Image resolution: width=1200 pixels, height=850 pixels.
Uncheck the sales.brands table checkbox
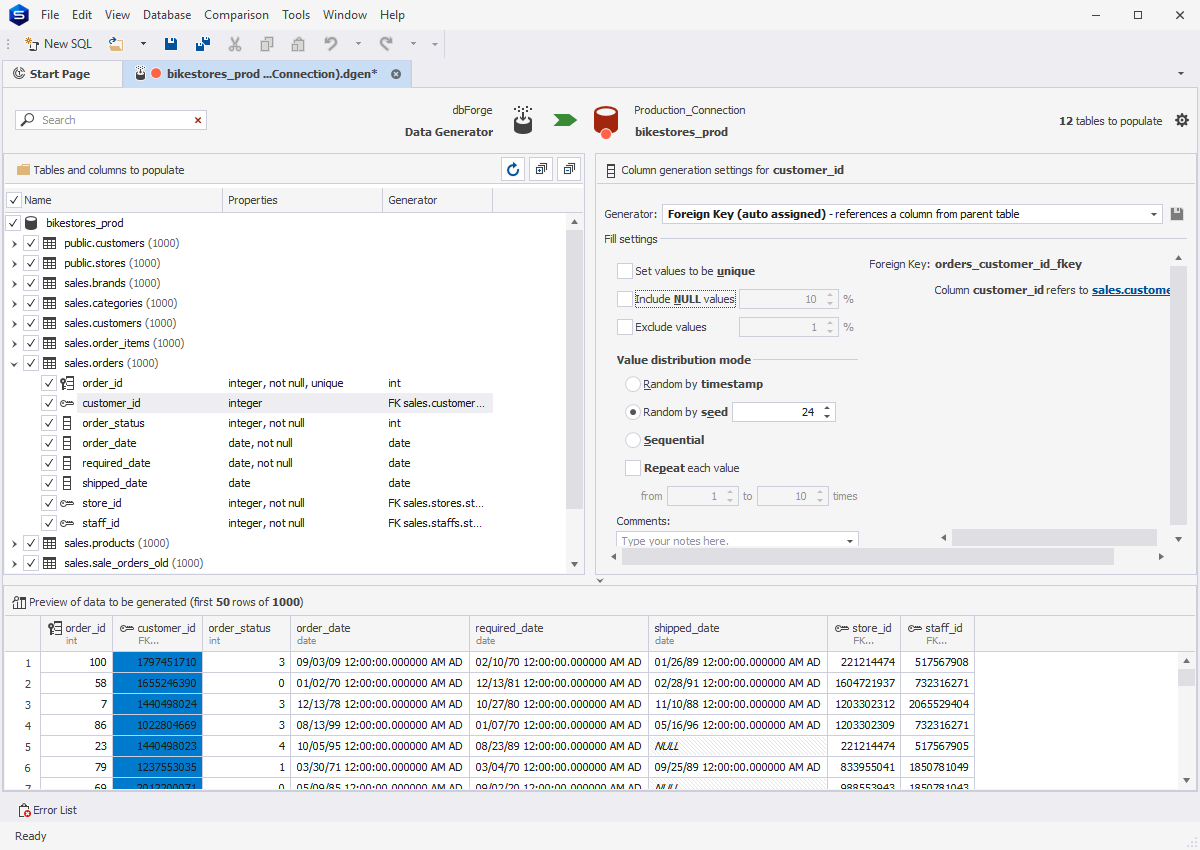31,283
